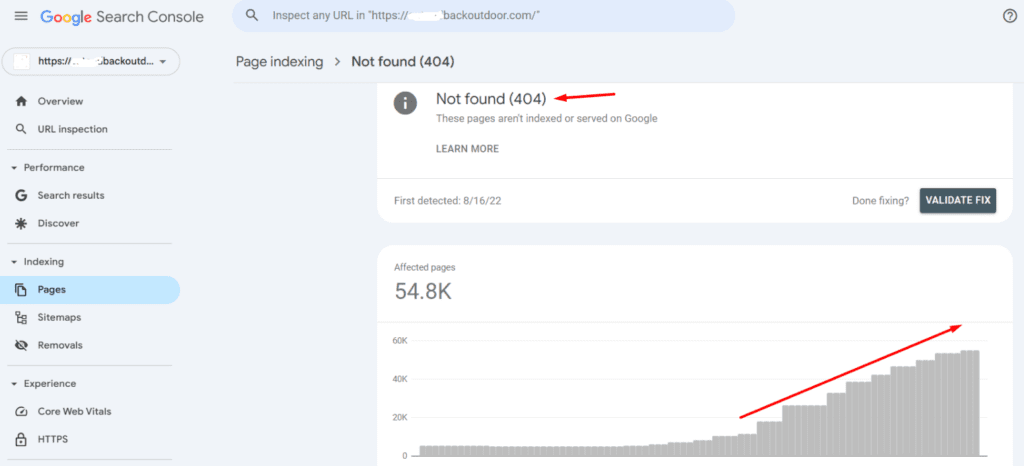
Task: Click the HTTPS padlock icon
Action: (21, 439)
